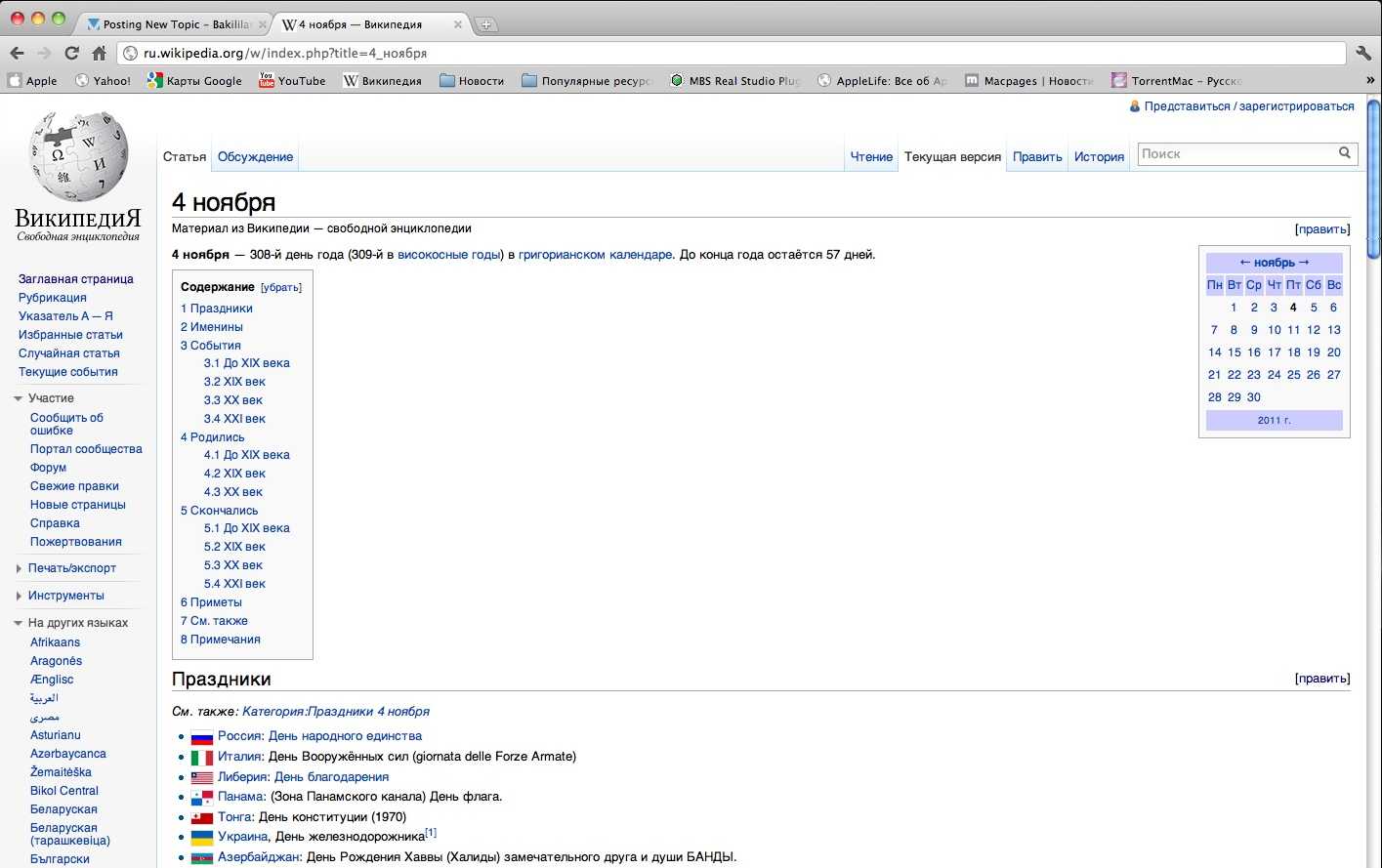Image resolution: width=1382 pixels, height=868 pixels.
Task: Click the Wikipedia globe logo
Action: coord(78,156)
